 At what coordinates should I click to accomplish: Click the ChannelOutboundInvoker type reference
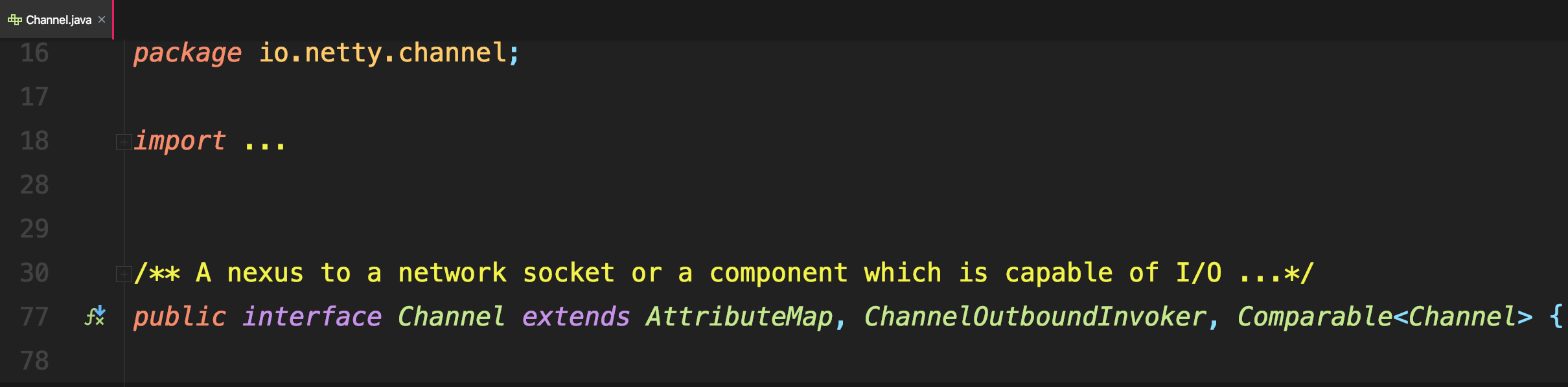click(1035, 317)
